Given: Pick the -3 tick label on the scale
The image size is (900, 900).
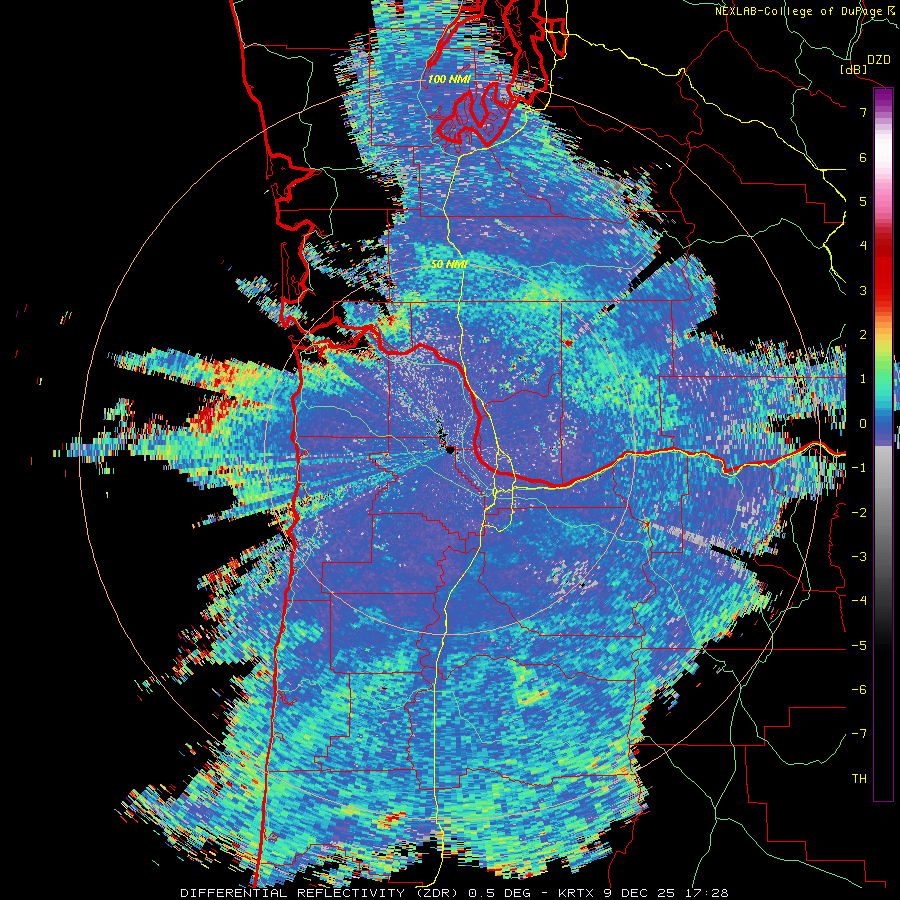Looking at the screenshot, I should coord(859,557).
